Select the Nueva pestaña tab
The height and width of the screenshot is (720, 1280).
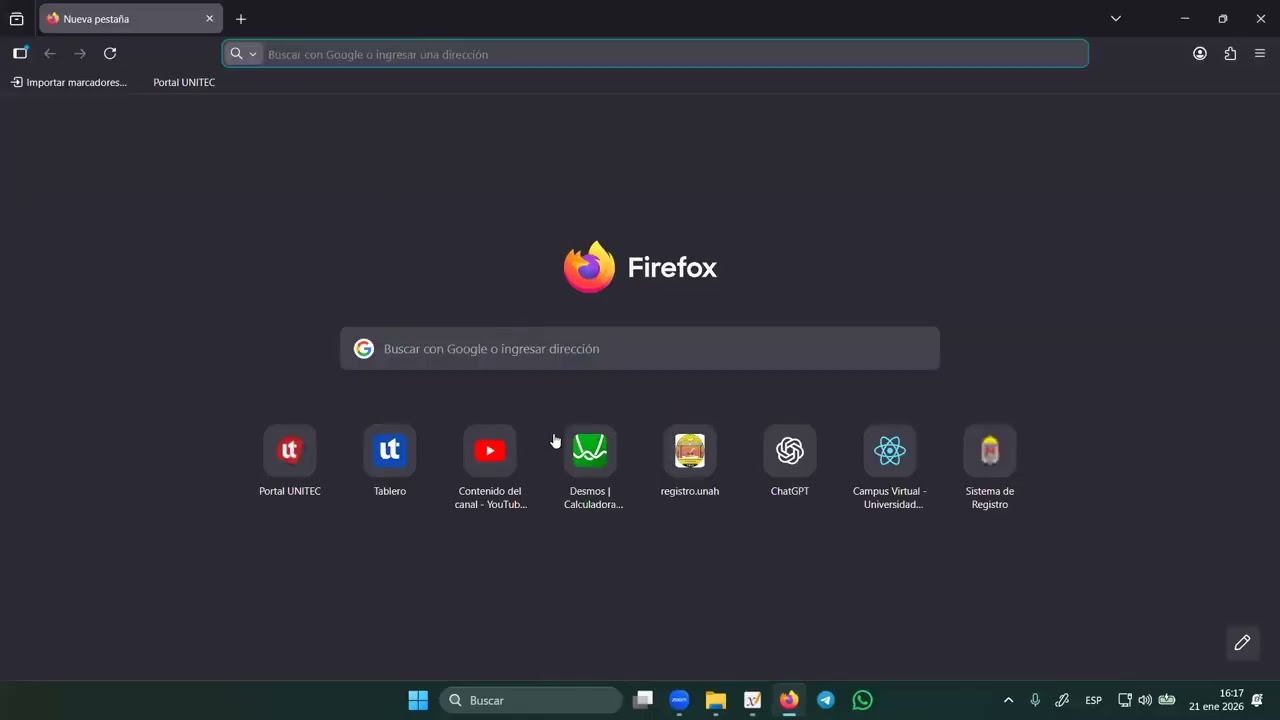tap(130, 19)
